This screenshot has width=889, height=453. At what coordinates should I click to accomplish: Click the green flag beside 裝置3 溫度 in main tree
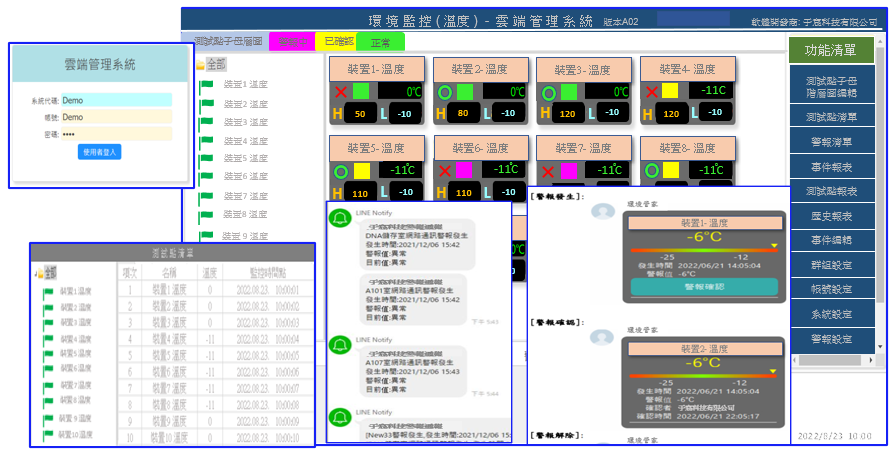(x=207, y=122)
